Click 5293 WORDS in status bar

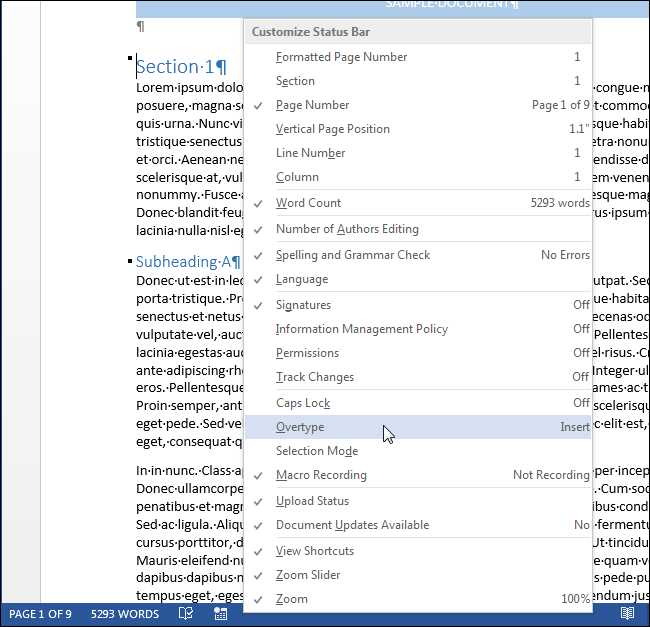(x=125, y=614)
